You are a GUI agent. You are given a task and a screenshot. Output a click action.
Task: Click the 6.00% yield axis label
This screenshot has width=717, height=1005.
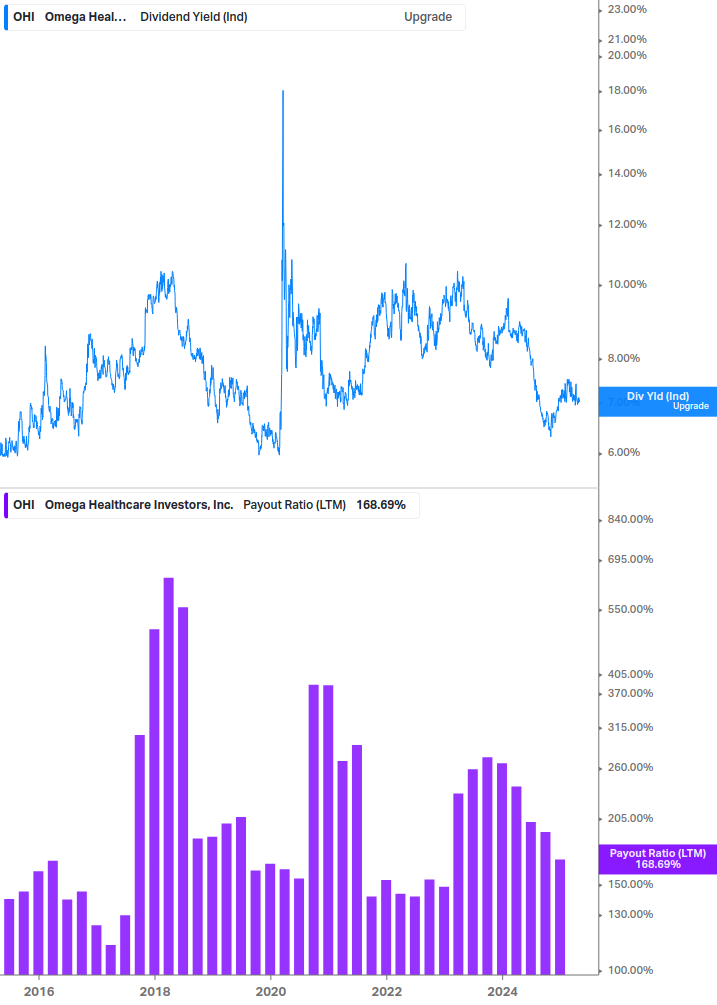tap(623, 453)
